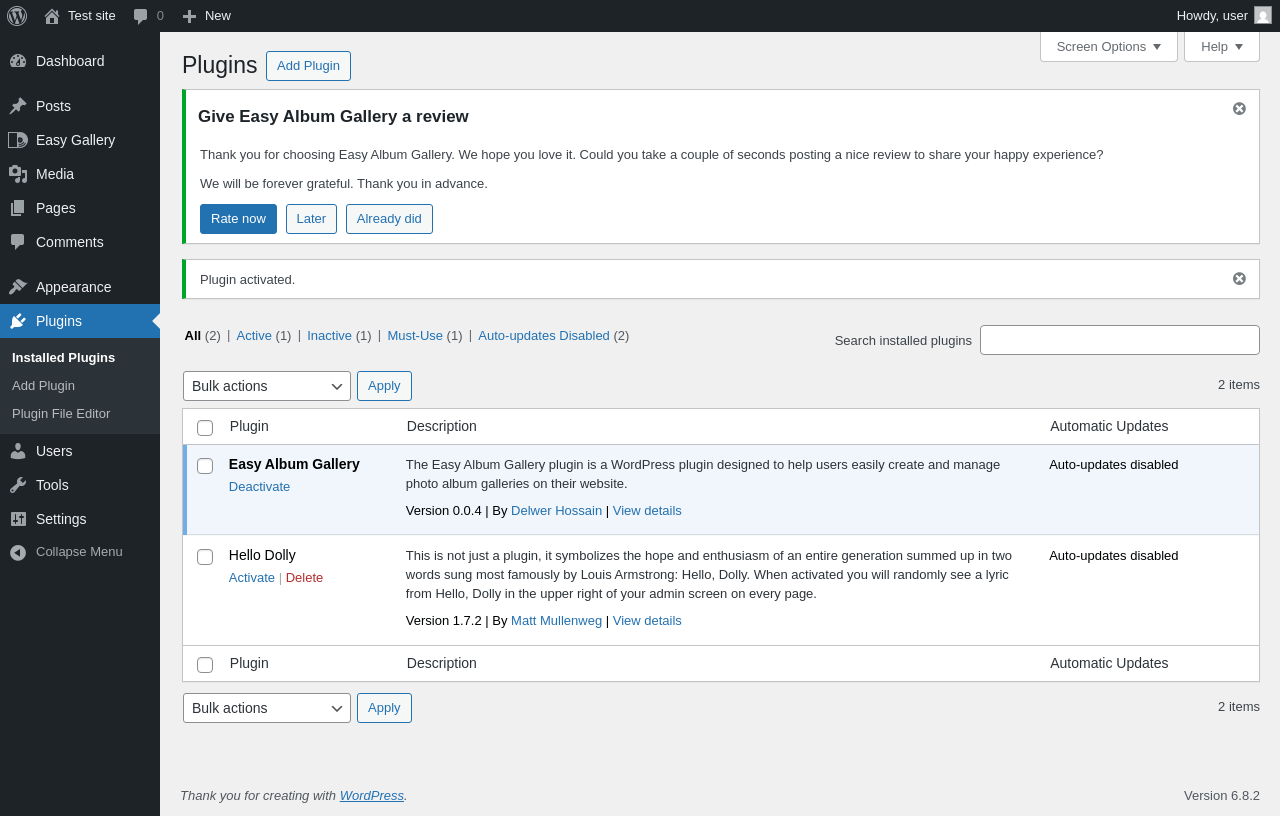Deactivate the Easy Album Gallery plugin
The width and height of the screenshot is (1280, 816).
pyautogui.click(x=259, y=486)
